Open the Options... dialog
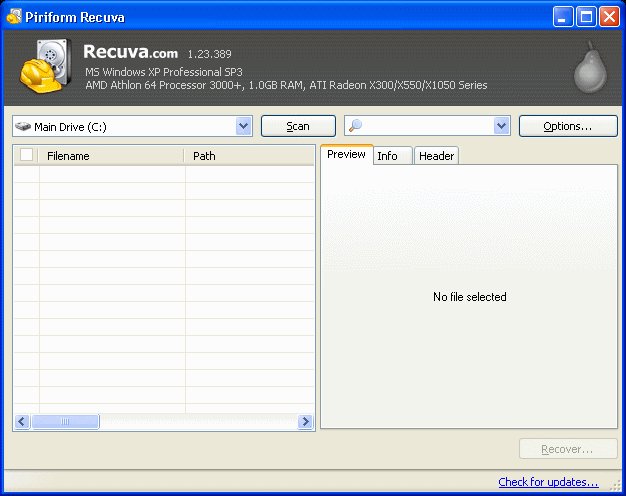This screenshot has height=496, width=626. (568, 126)
